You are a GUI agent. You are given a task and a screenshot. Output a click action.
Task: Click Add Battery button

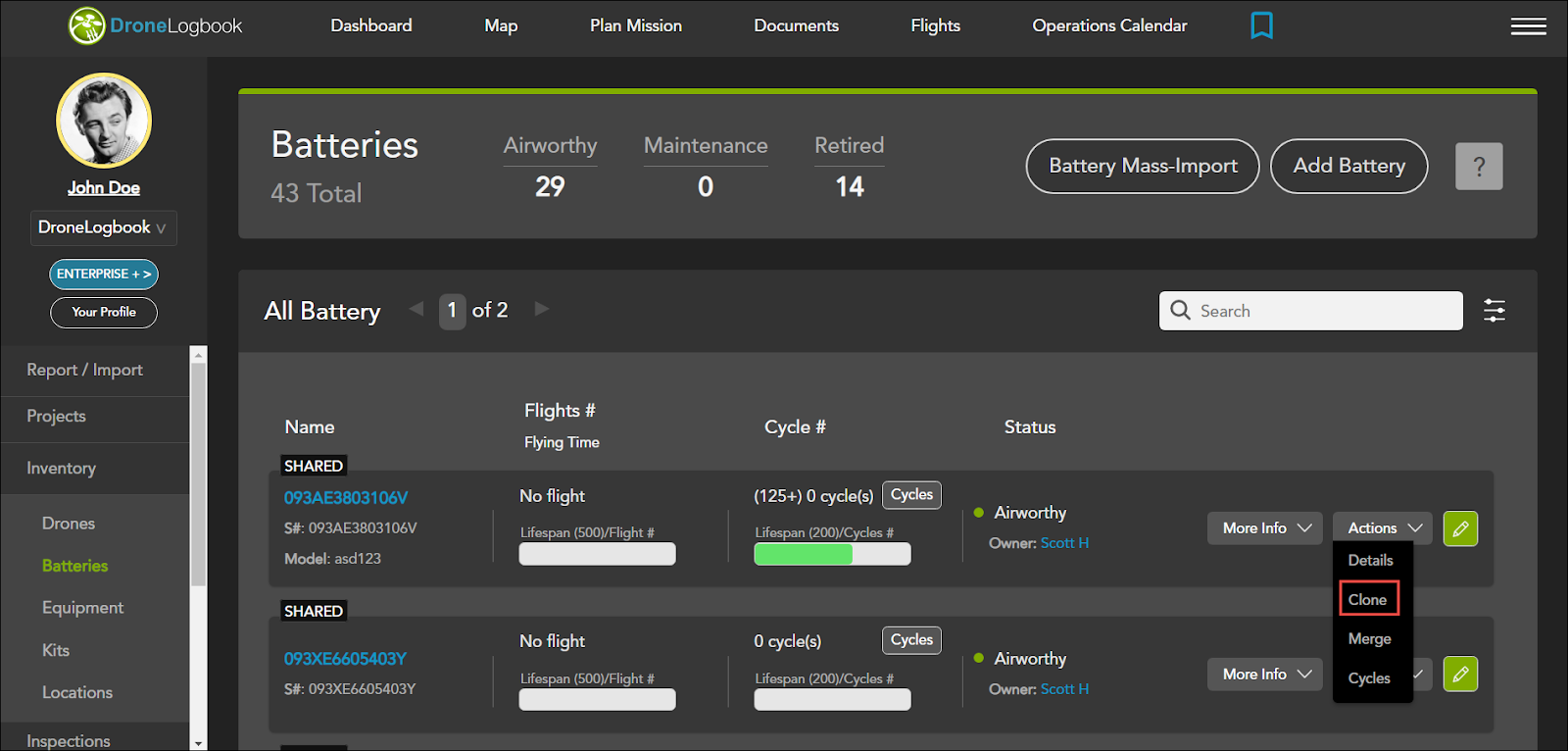point(1348,166)
